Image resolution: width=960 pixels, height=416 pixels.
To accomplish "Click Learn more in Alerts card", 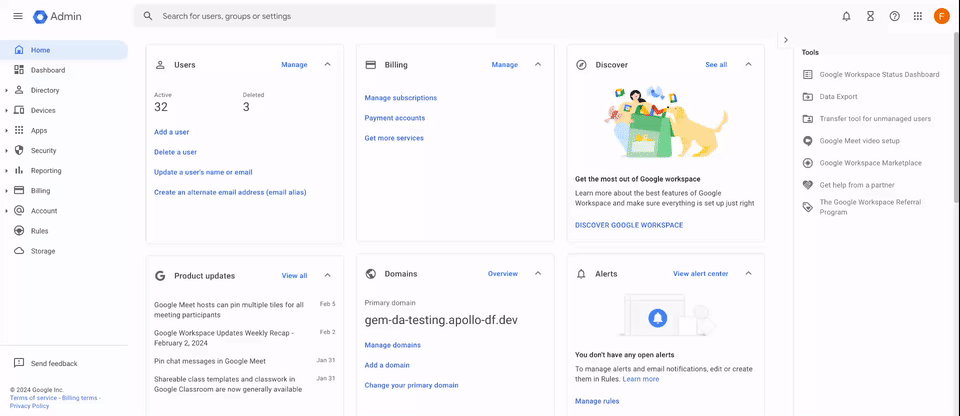I will [x=641, y=379].
